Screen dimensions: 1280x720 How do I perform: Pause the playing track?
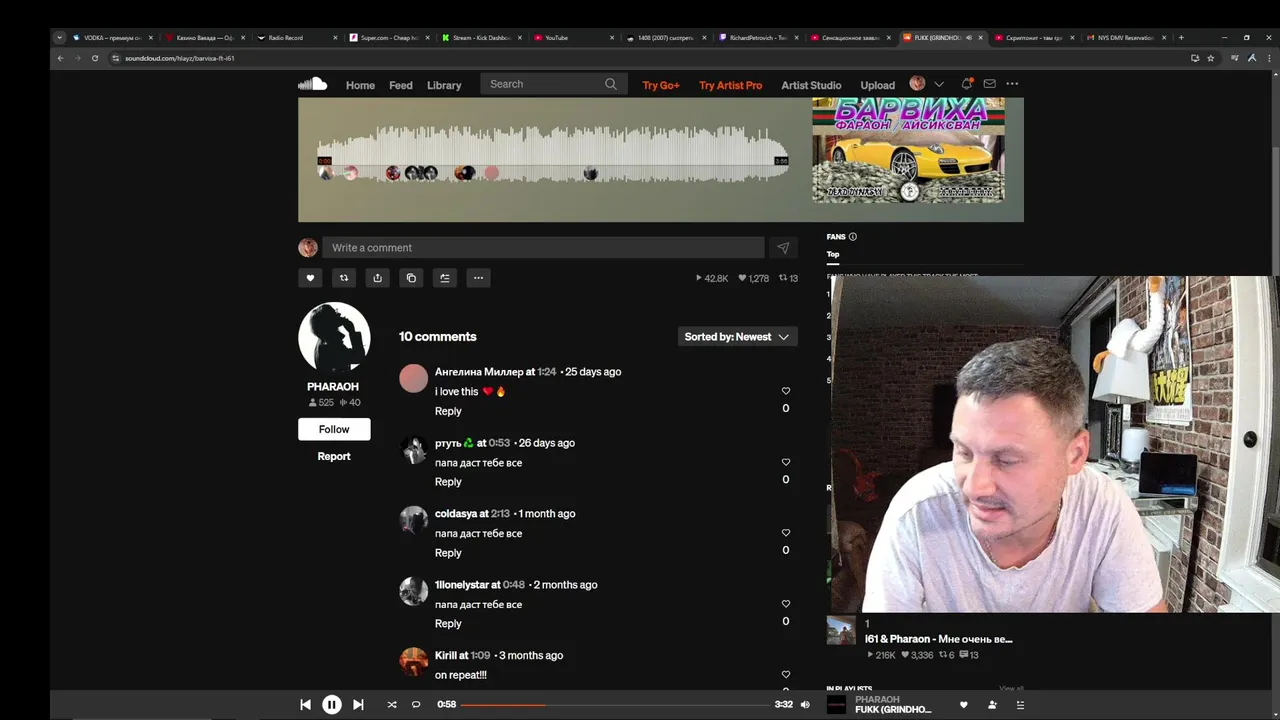click(x=332, y=705)
